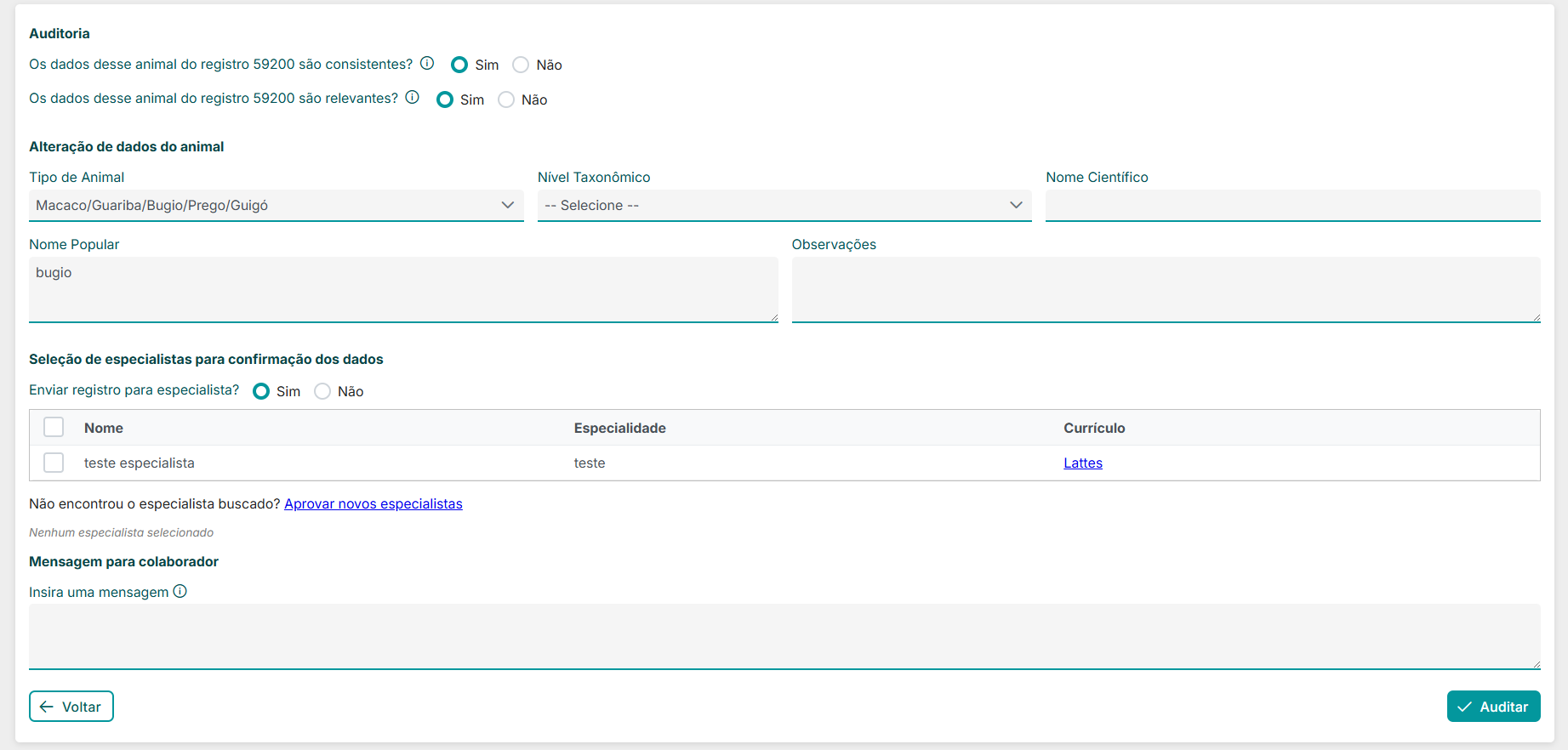Screen dimensions: 1568x750
Task: Open the 'Tipo de Animal' dropdown
Action: 276,205
